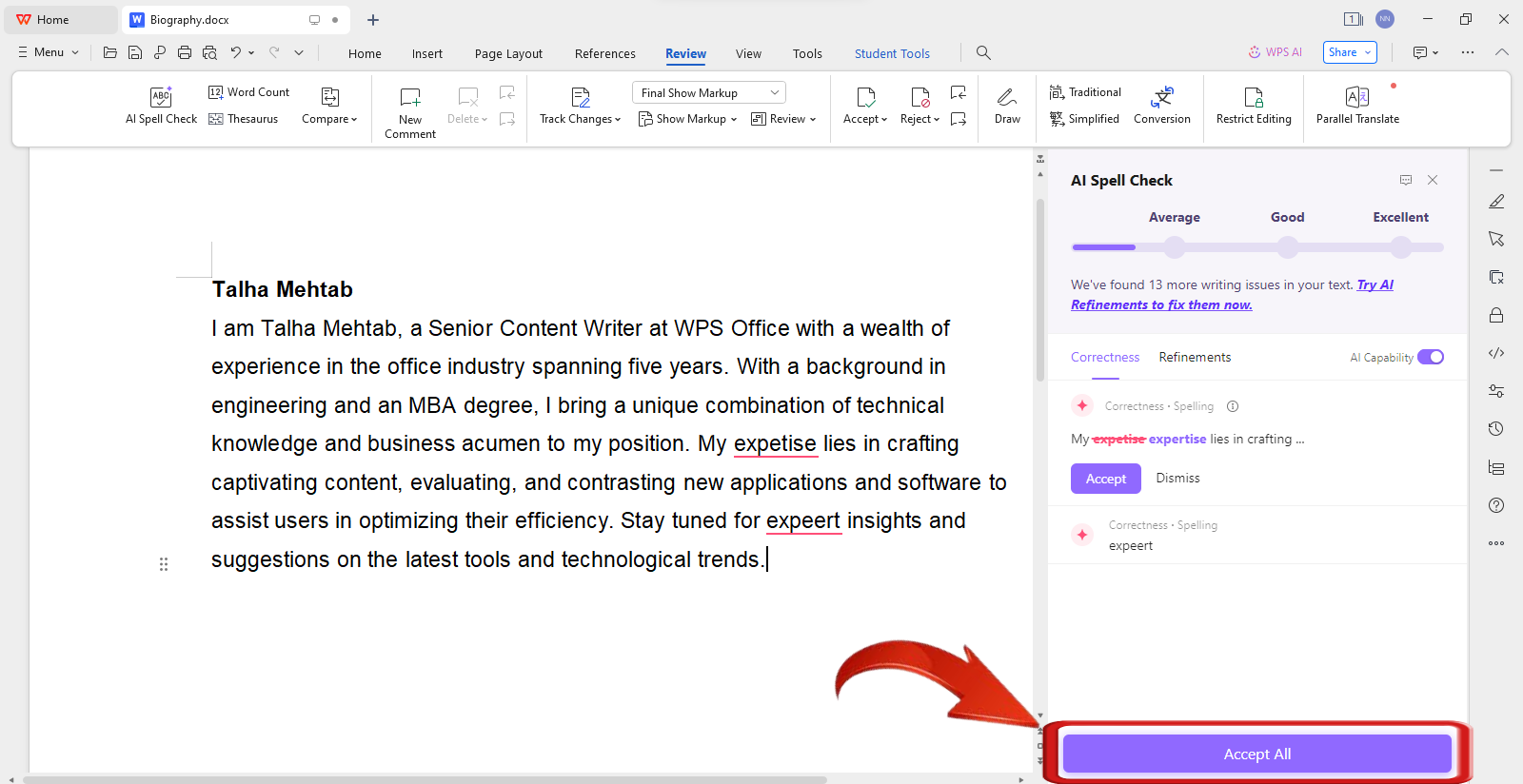Open Restrict Editing
The height and width of the screenshot is (784, 1523).
pyautogui.click(x=1254, y=106)
